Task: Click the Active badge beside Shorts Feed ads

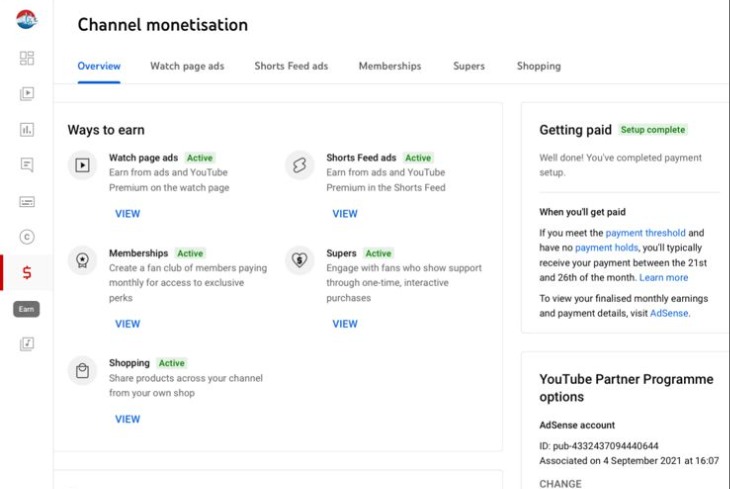Action: click(418, 158)
